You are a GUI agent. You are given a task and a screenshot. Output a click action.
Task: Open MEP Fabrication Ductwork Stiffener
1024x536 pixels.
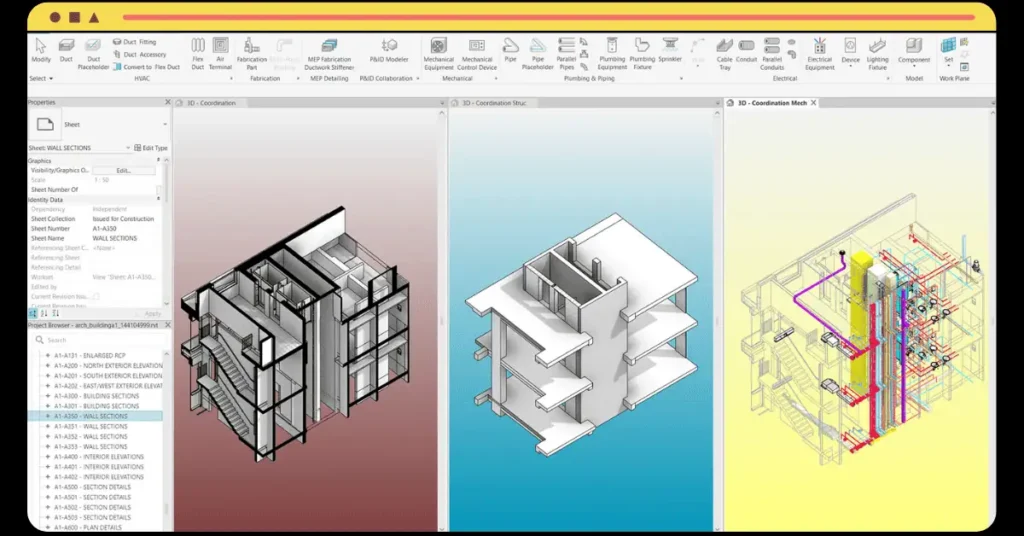coord(329,54)
